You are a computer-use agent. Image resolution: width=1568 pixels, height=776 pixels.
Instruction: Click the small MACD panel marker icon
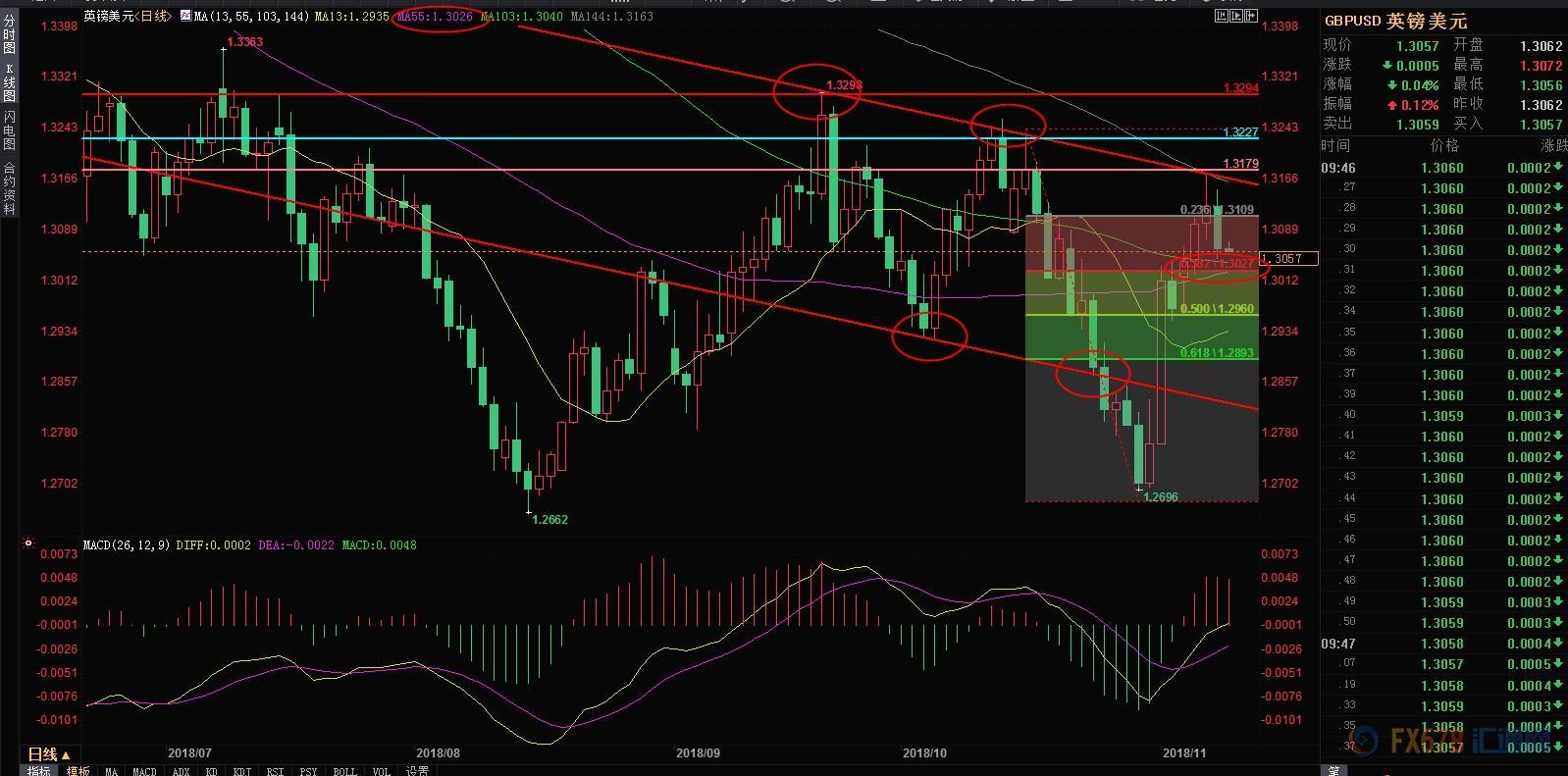coord(28,543)
